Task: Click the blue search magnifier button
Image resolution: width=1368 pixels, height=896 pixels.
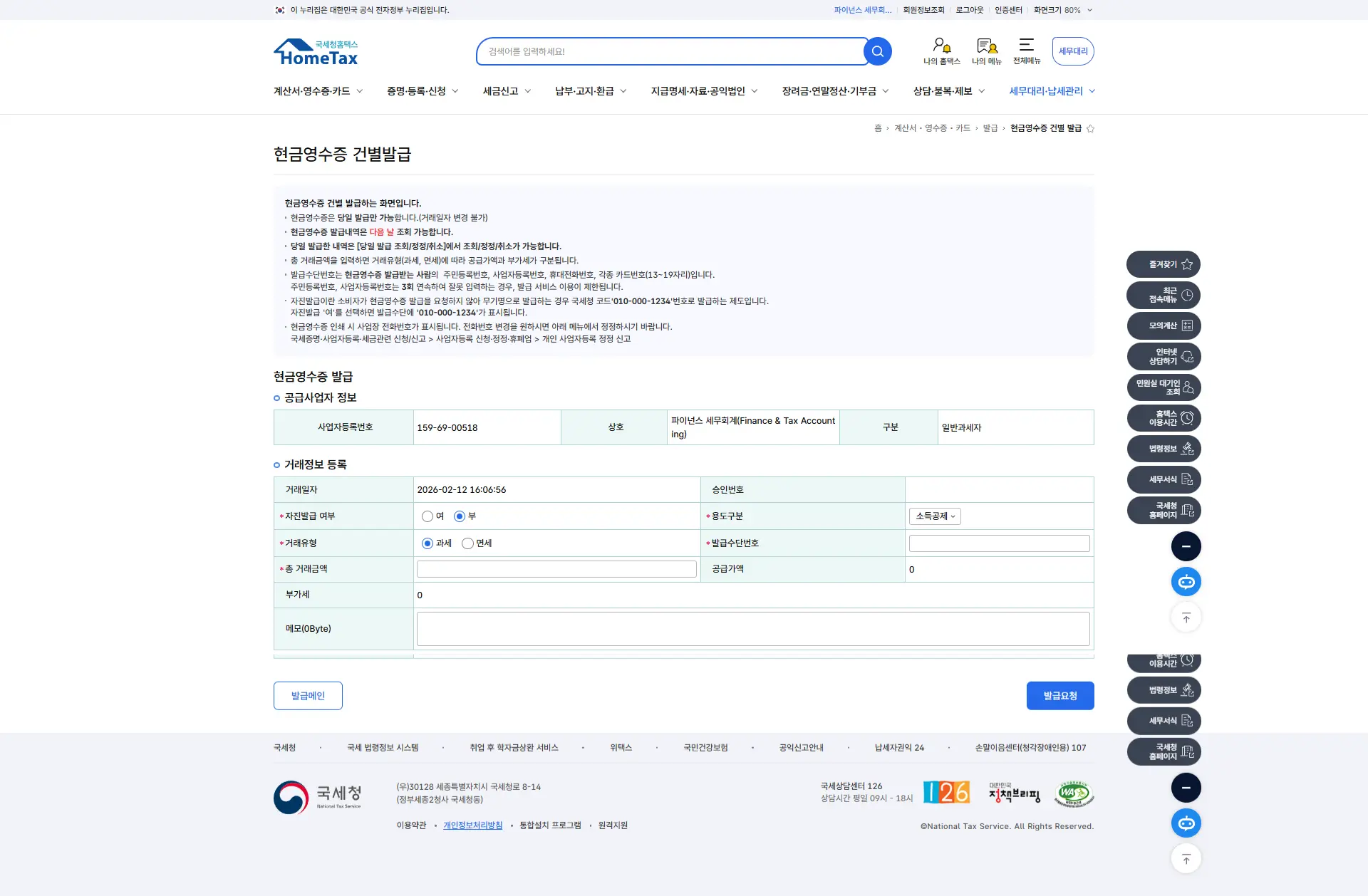Action: tap(877, 51)
